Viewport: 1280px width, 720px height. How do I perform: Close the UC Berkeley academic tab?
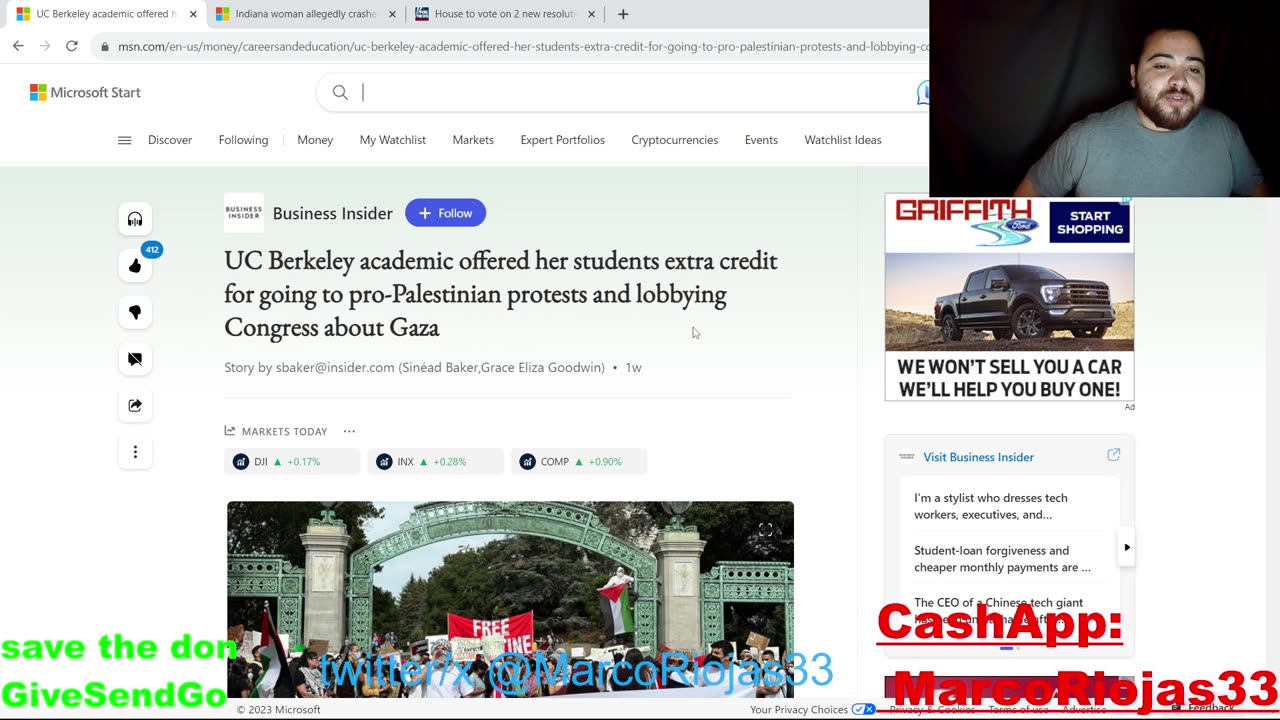point(193,14)
